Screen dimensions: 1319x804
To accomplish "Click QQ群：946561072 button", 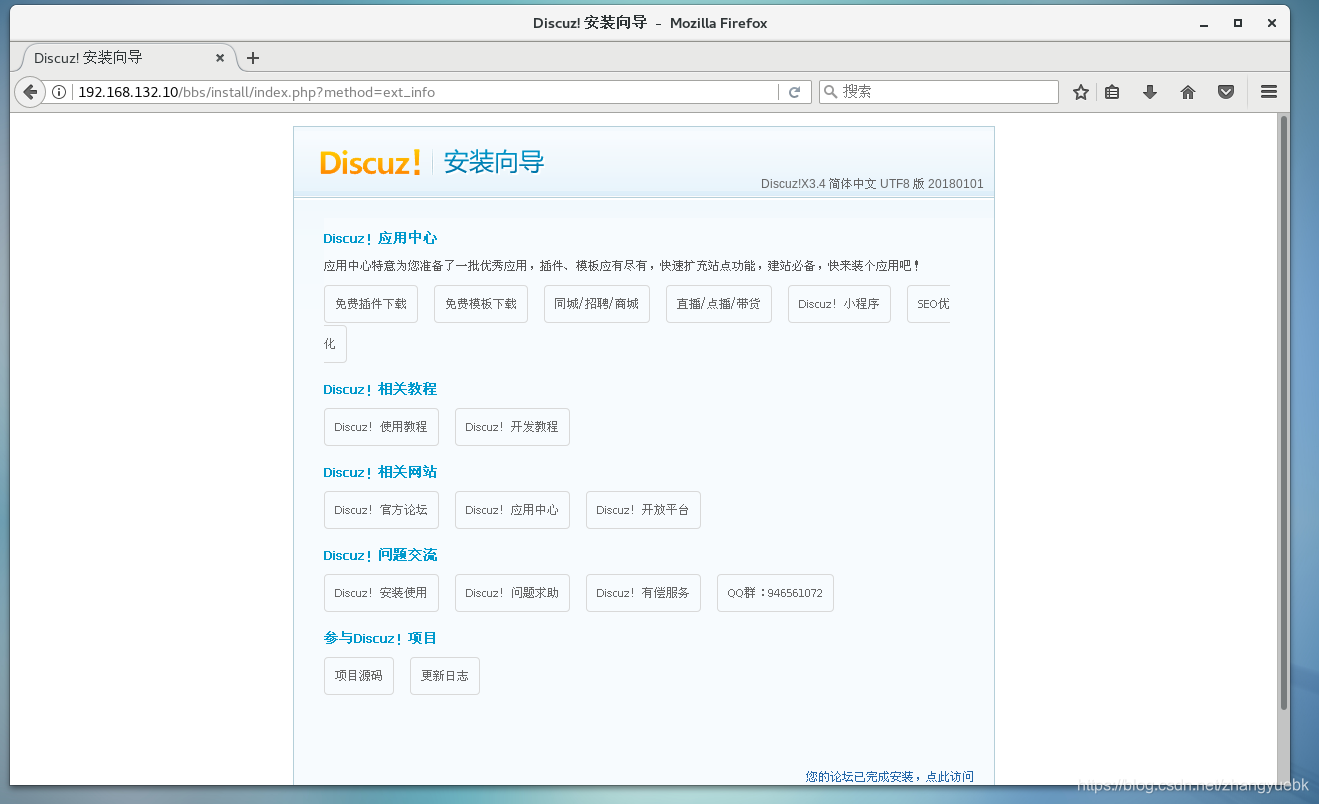I will tap(775, 593).
